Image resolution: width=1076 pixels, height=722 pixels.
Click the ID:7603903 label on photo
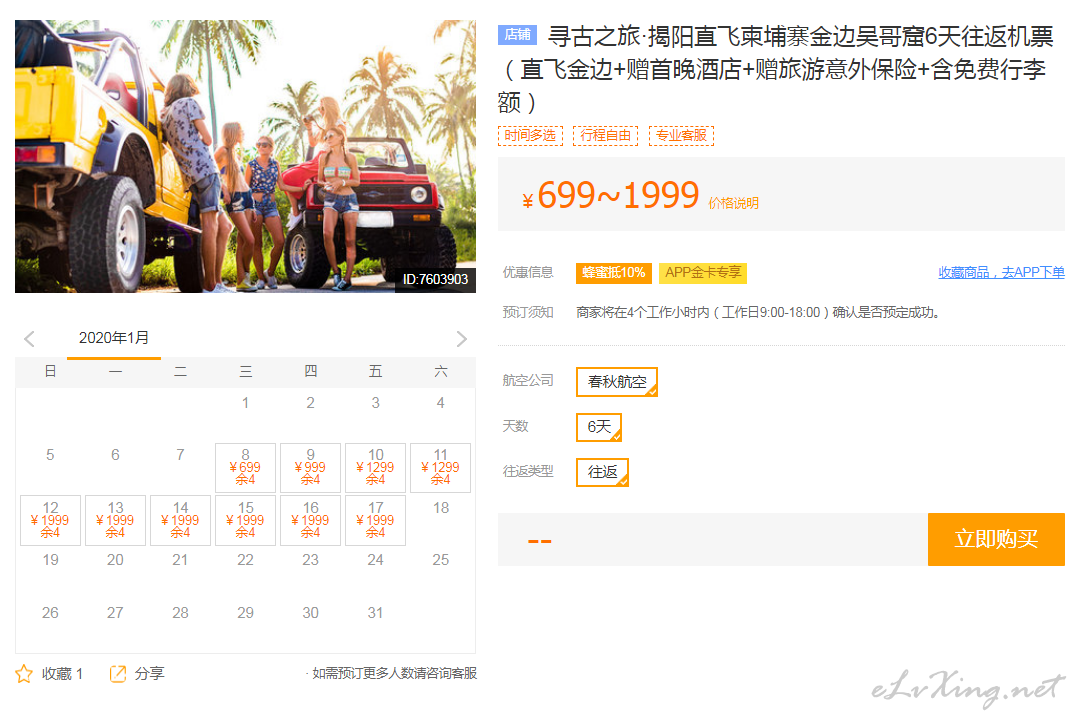click(435, 279)
